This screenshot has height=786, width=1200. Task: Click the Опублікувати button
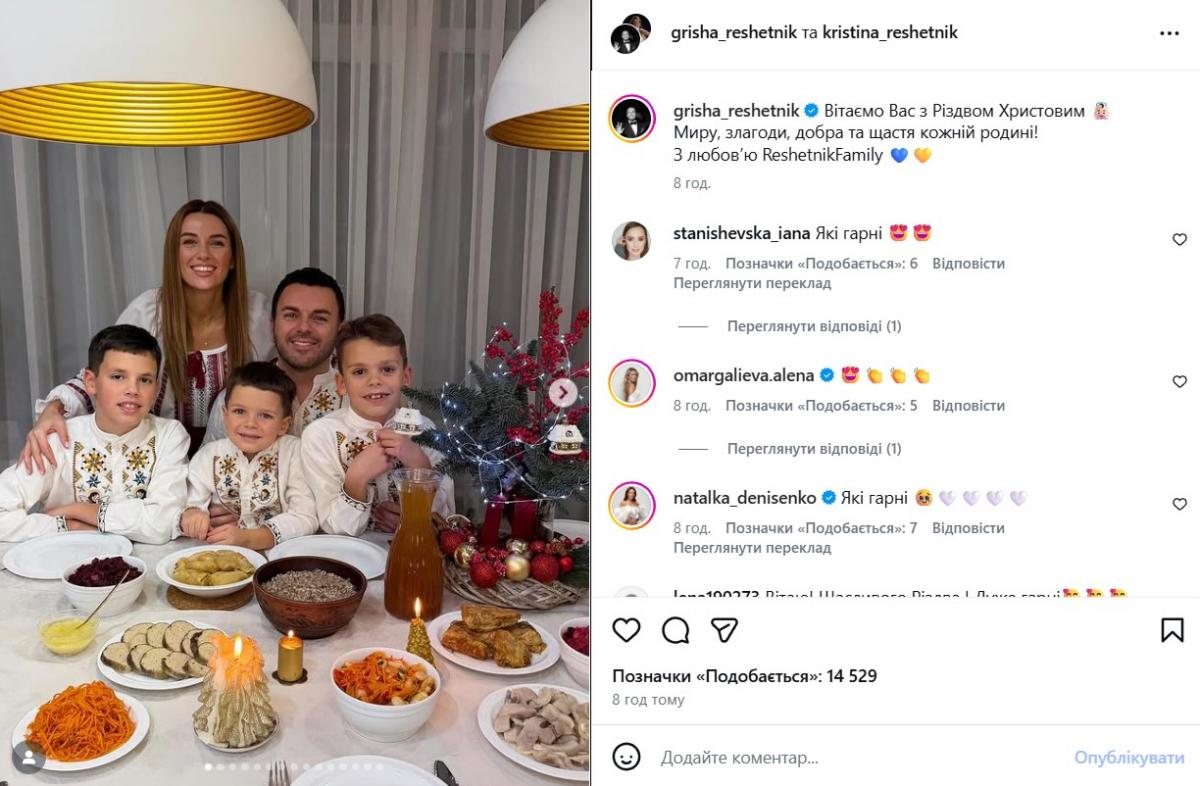tap(1129, 758)
